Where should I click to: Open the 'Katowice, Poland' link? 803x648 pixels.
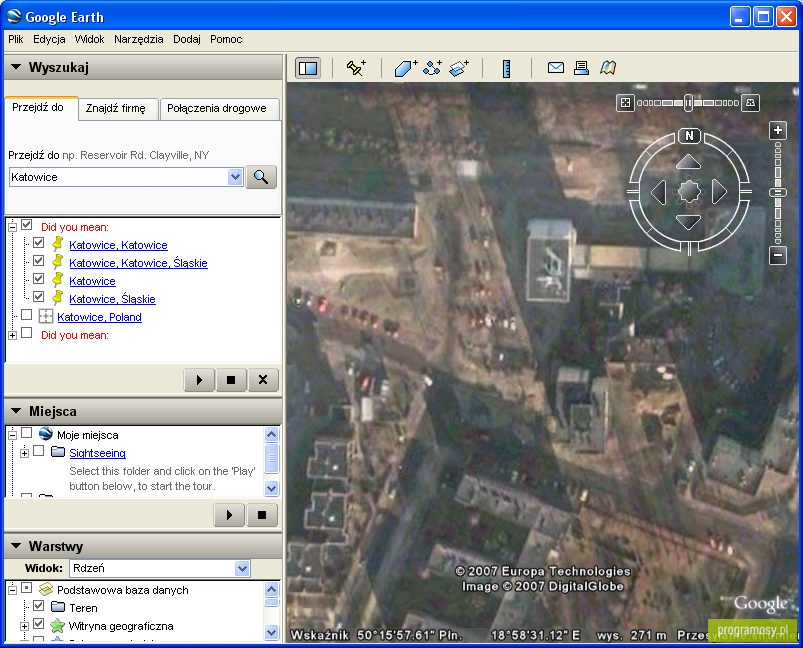pos(99,317)
